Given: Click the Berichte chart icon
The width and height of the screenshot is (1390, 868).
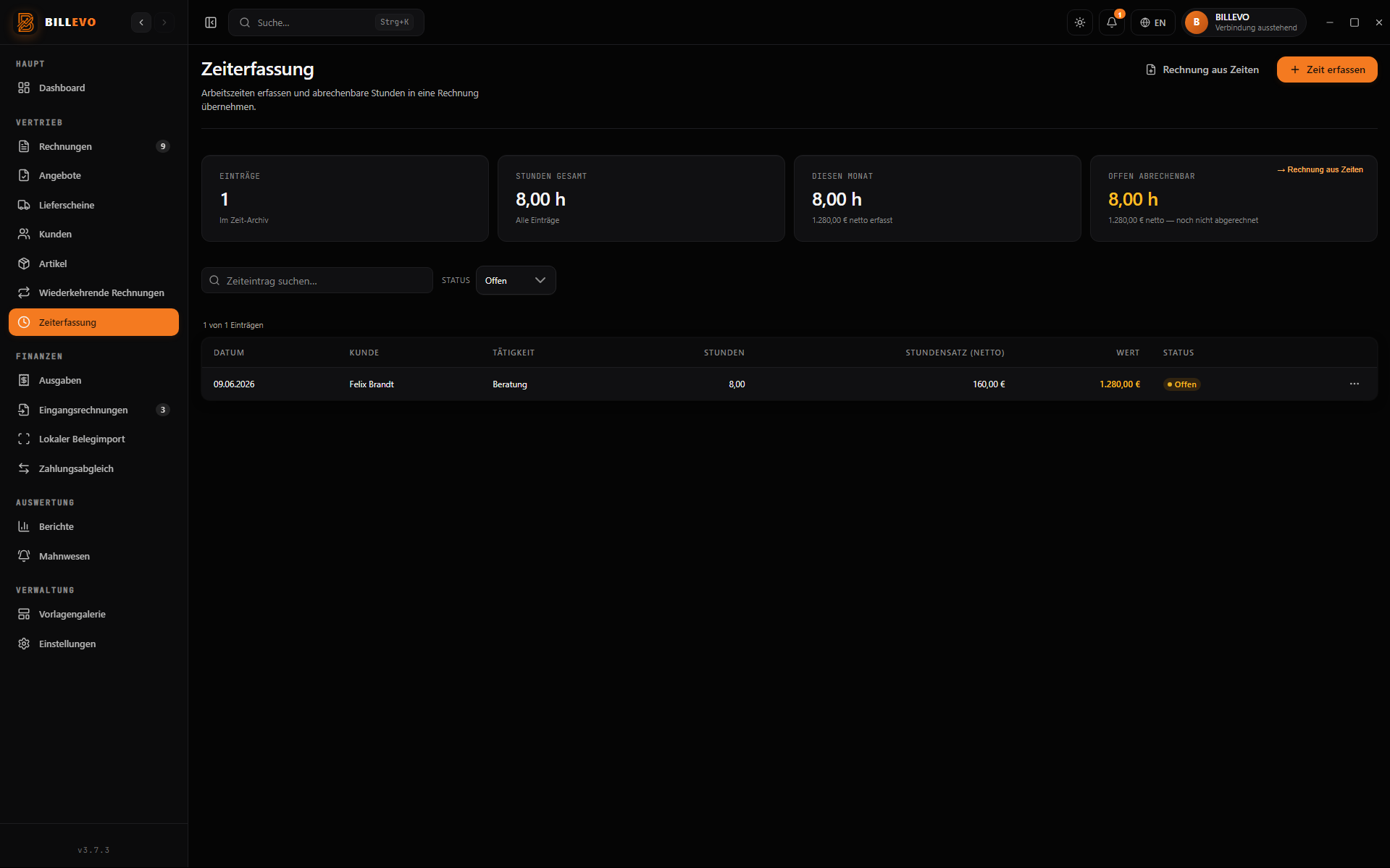Looking at the screenshot, I should click(x=24, y=526).
